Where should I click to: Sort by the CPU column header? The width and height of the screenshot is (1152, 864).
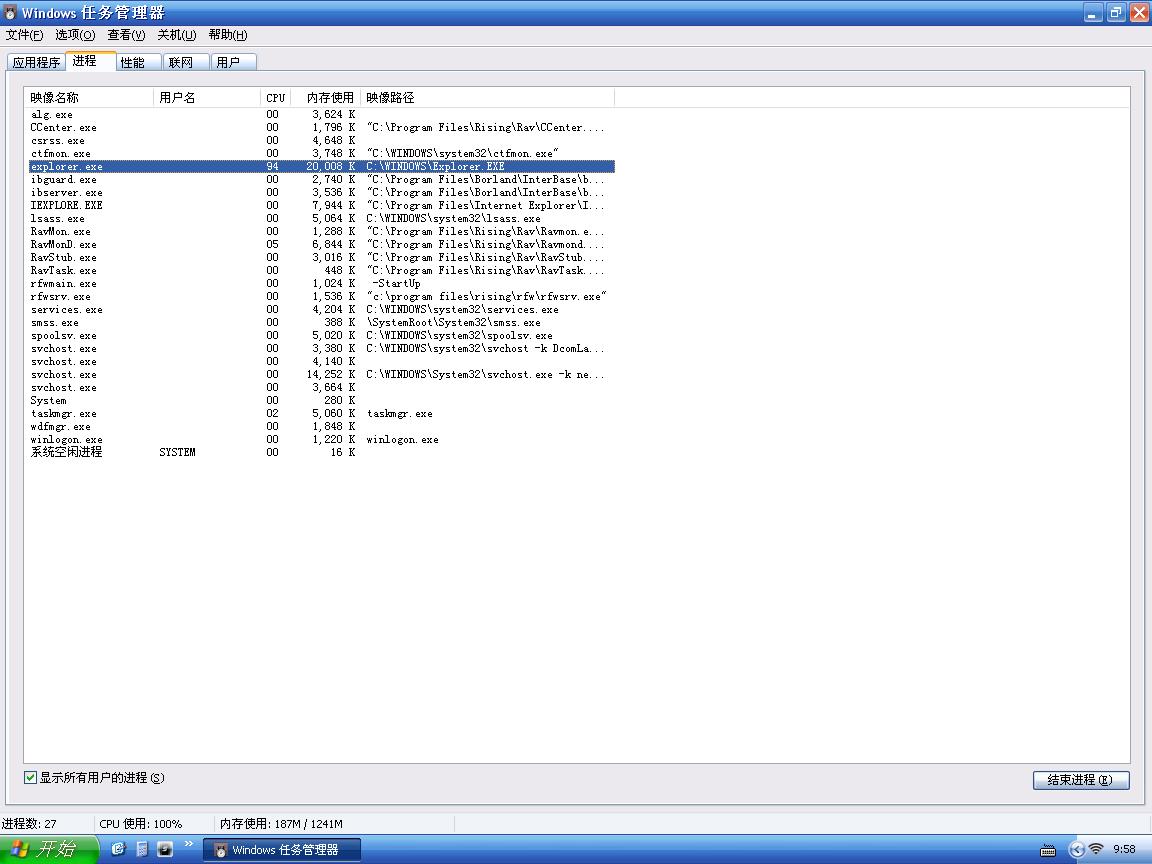[276, 97]
